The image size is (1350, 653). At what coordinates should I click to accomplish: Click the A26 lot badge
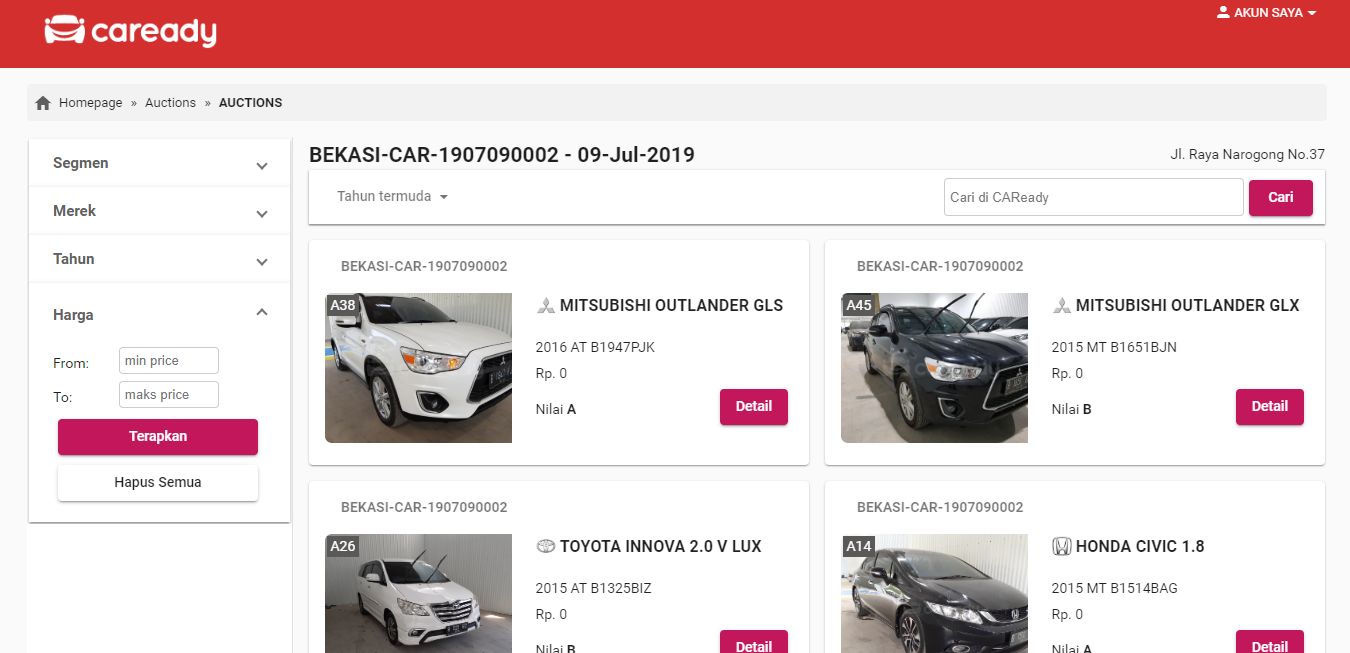coord(343,546)
